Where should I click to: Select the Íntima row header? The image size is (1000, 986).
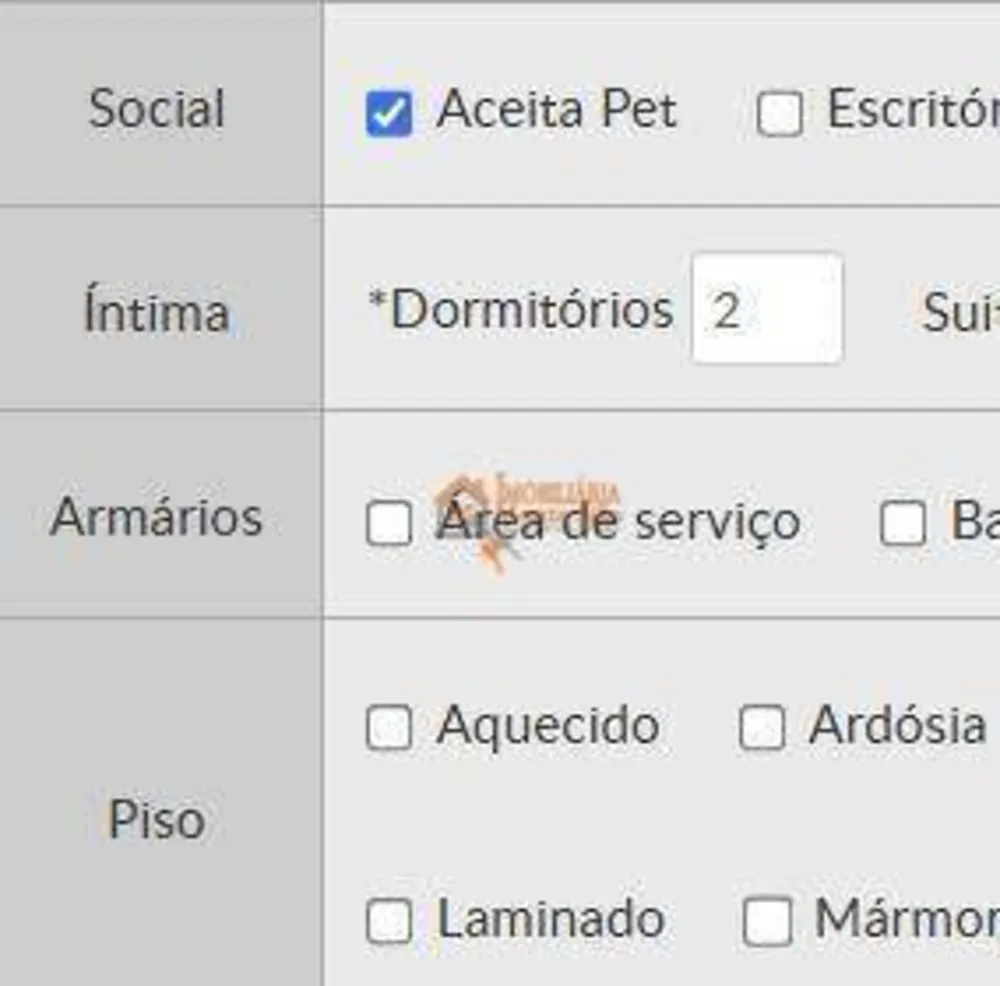pyautogui.click(x=157, y=311)
